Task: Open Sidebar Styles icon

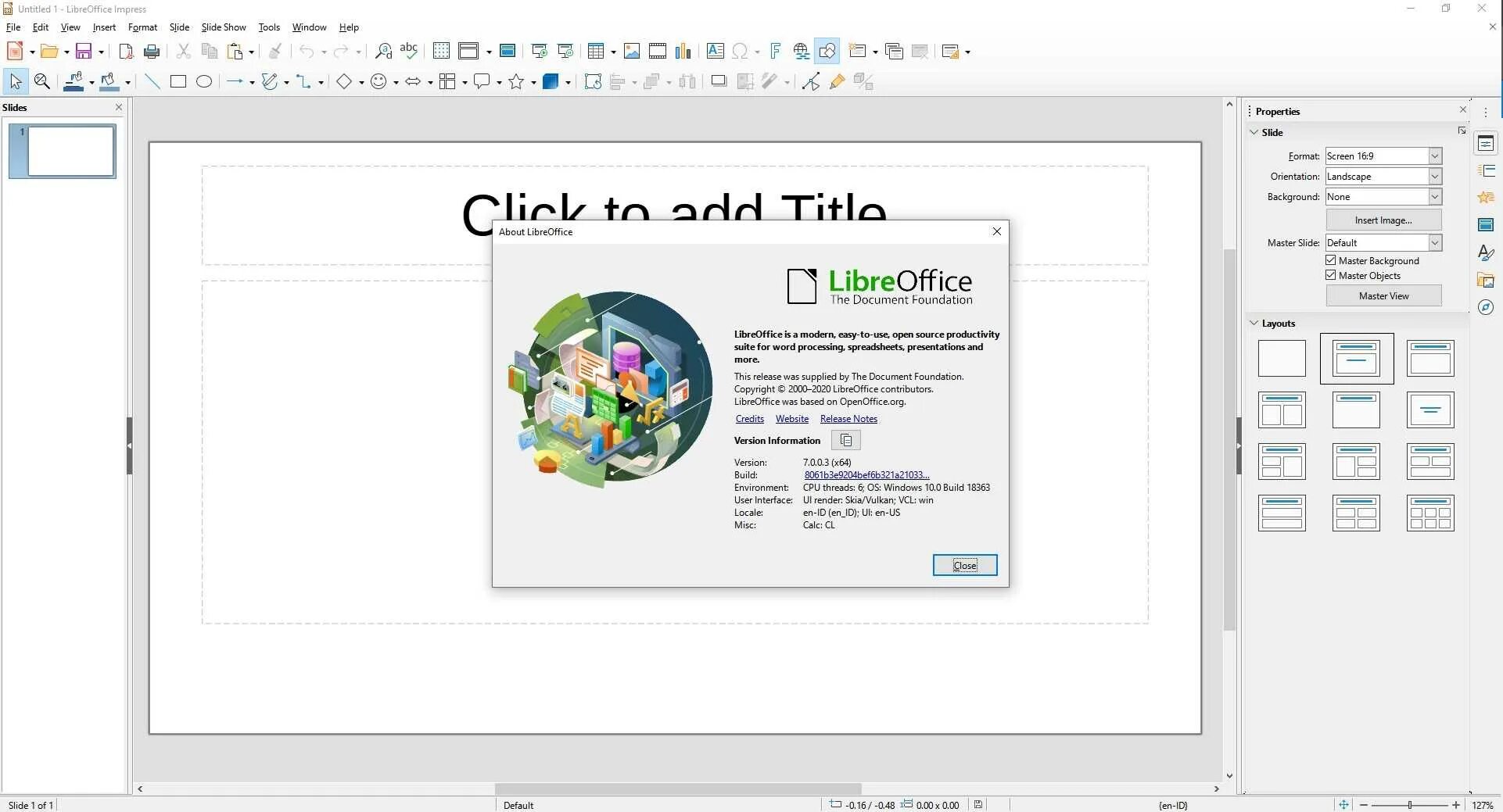Action: [x=1486, y=252]
